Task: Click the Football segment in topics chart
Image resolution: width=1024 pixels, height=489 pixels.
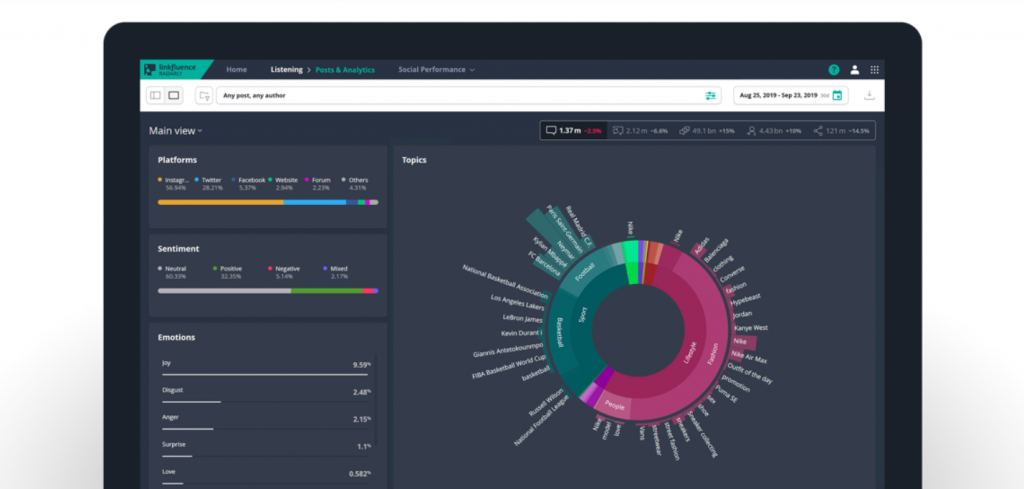Action: [x=585, y=271]
